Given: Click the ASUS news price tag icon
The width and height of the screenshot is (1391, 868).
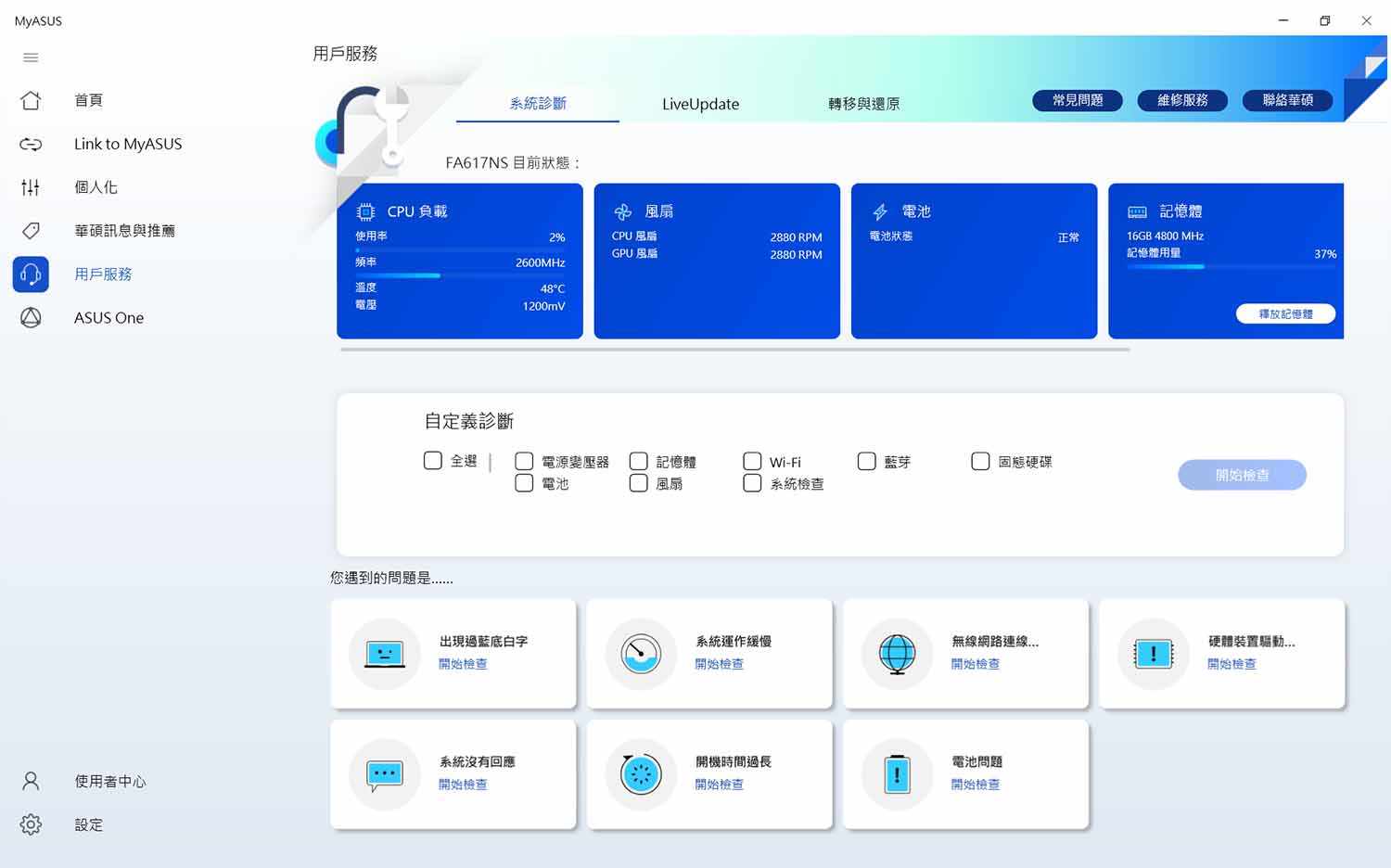Looking at the screenshot, I should 31,231.
